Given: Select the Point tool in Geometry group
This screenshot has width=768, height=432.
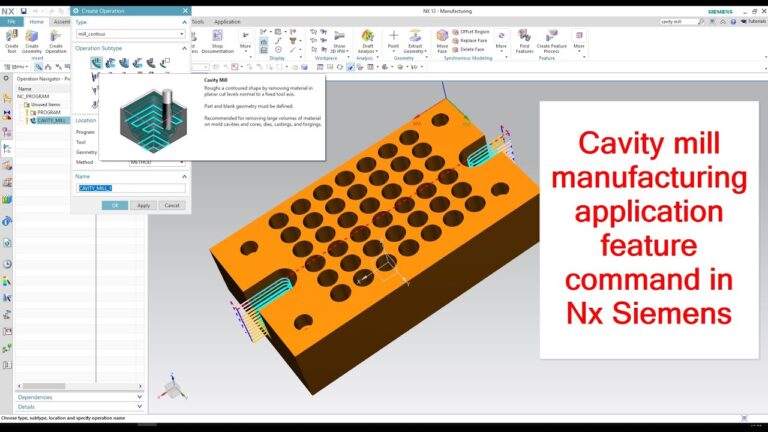Looking at the screenshot, I should pos(393,41).
